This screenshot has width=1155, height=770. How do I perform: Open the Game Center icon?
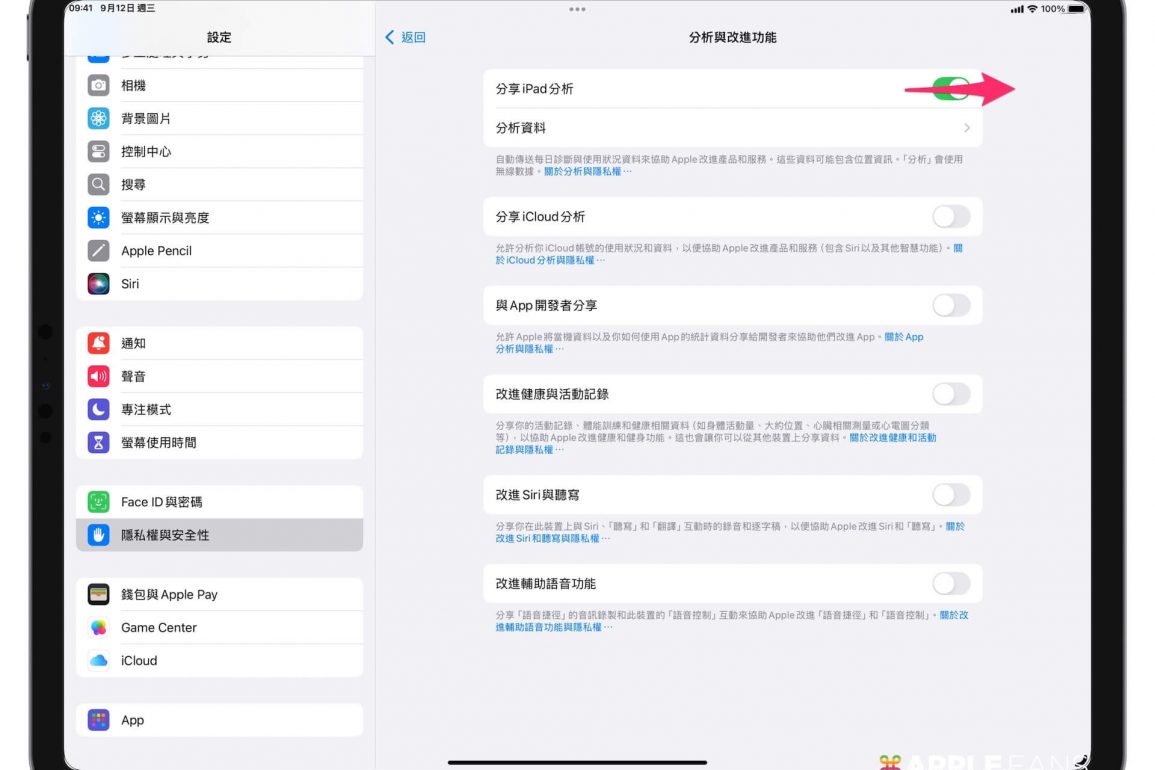click(x=98, y=627)
